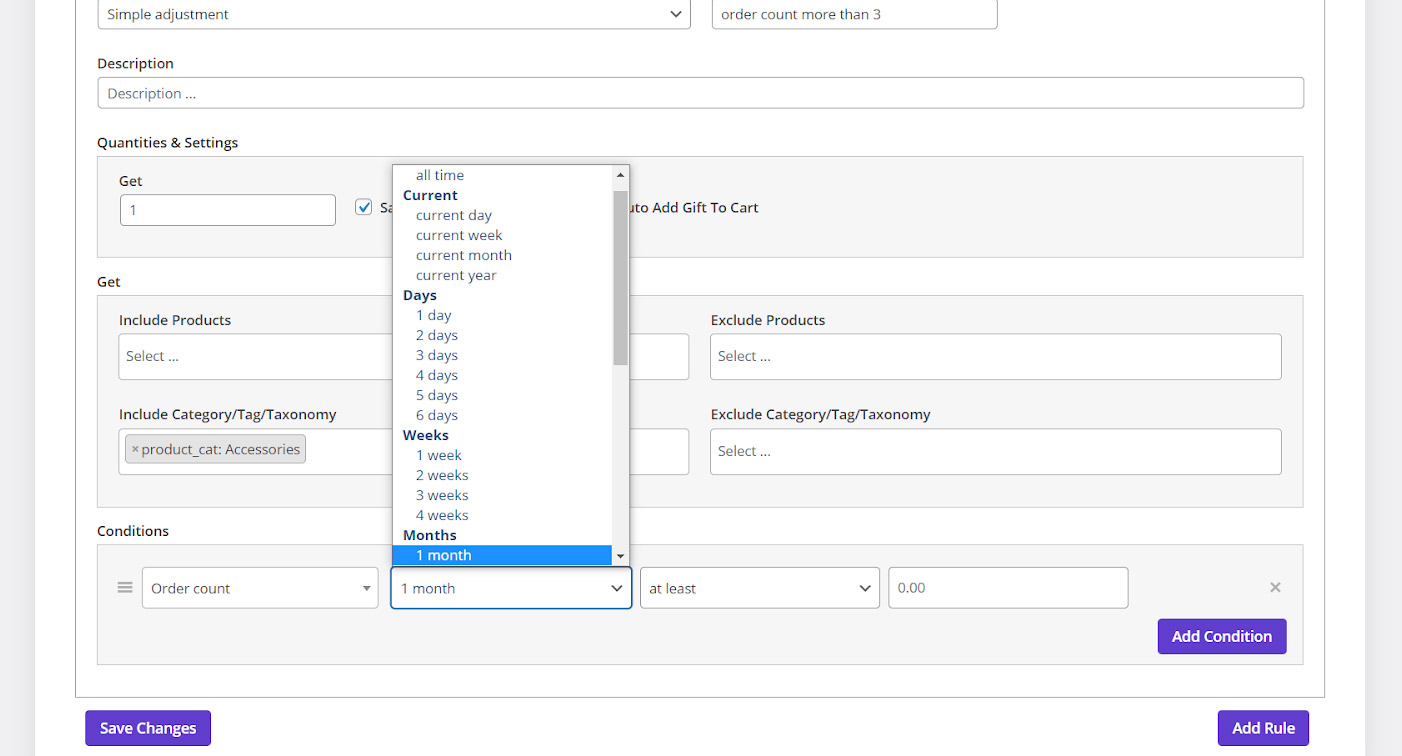The image size is (1402, 756).
Task: Remove the condition with the X icon
Action: pos(1275,587)
